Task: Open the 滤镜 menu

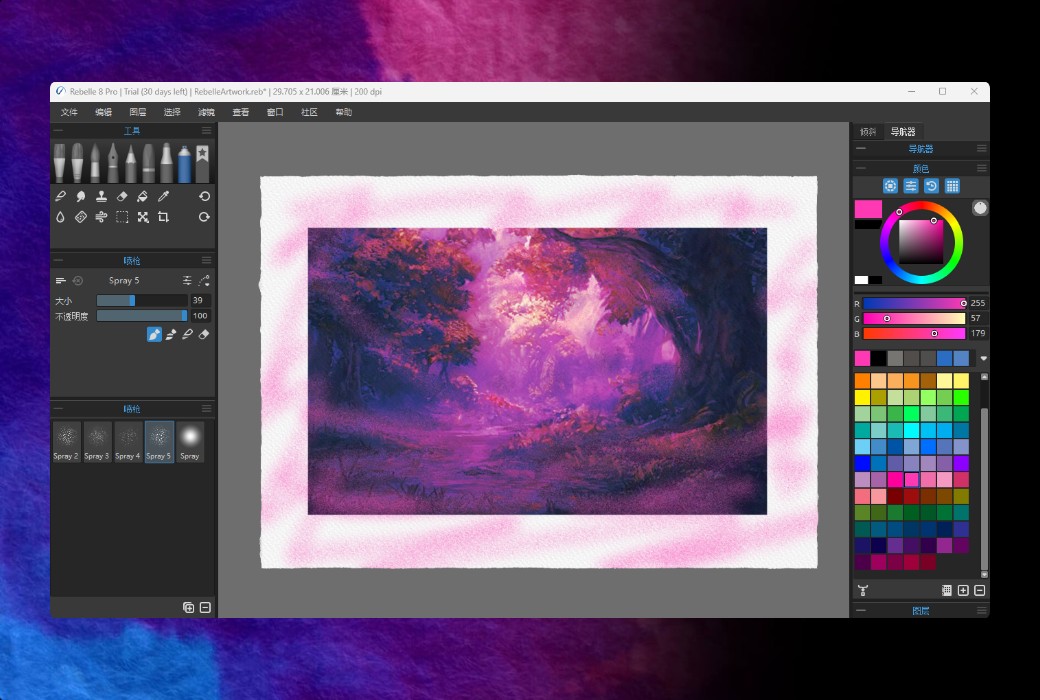Action: point(206,112)
